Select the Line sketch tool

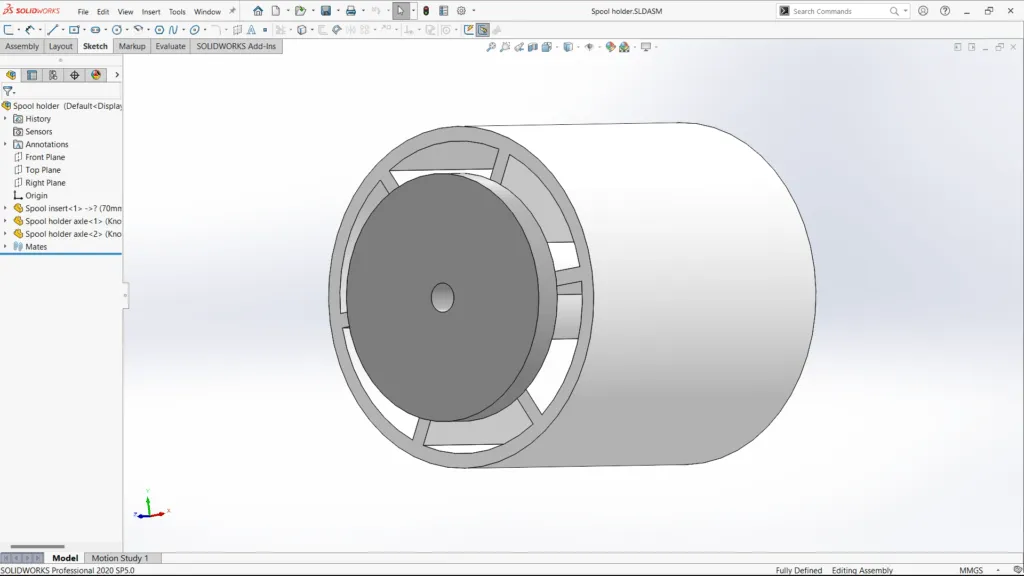click(x=52, y=30)
